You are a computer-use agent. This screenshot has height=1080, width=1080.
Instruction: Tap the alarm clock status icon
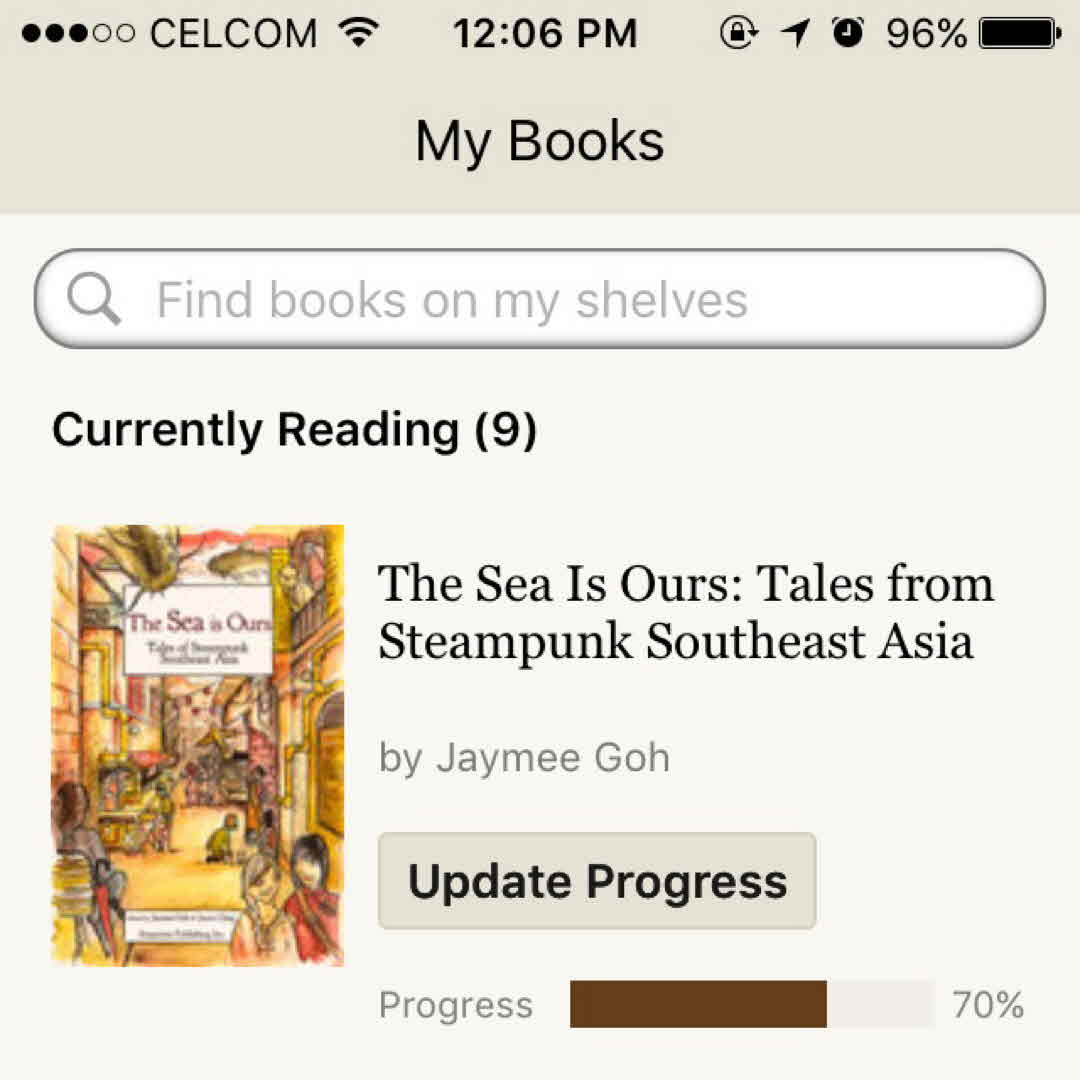tap(848, 34)
